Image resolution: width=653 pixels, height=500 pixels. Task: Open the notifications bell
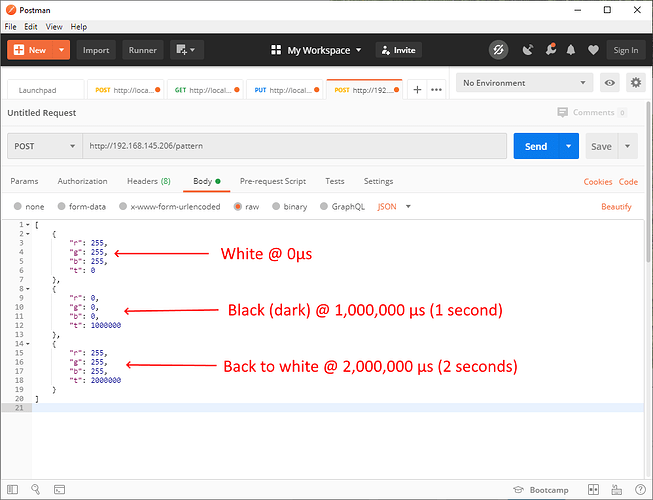pos(571,50)
